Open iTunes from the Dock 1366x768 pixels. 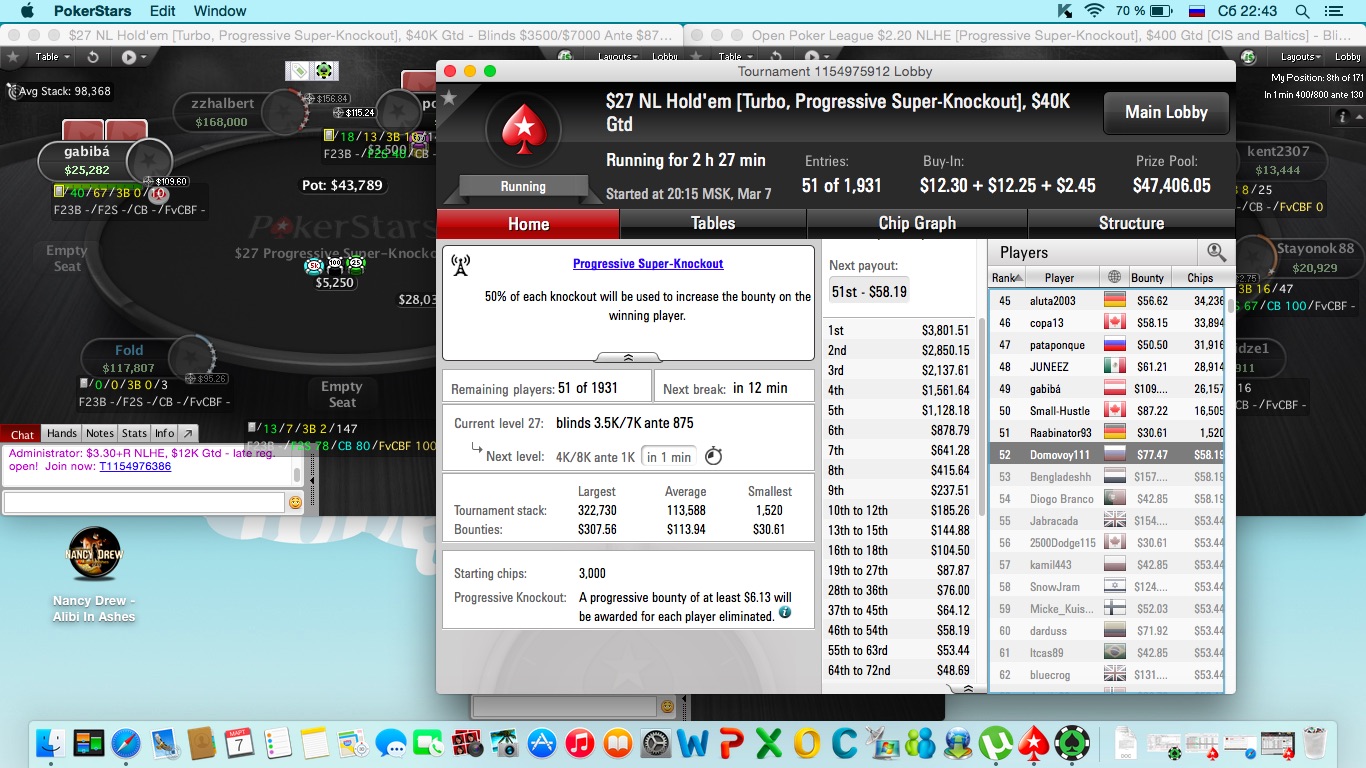[x=579, y=743]
